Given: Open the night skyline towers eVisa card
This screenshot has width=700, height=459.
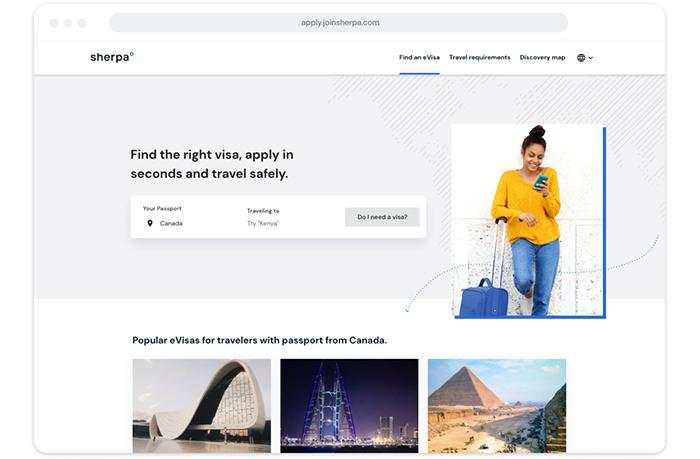Looking at the screenshot, I should click(x=349, y=406).
